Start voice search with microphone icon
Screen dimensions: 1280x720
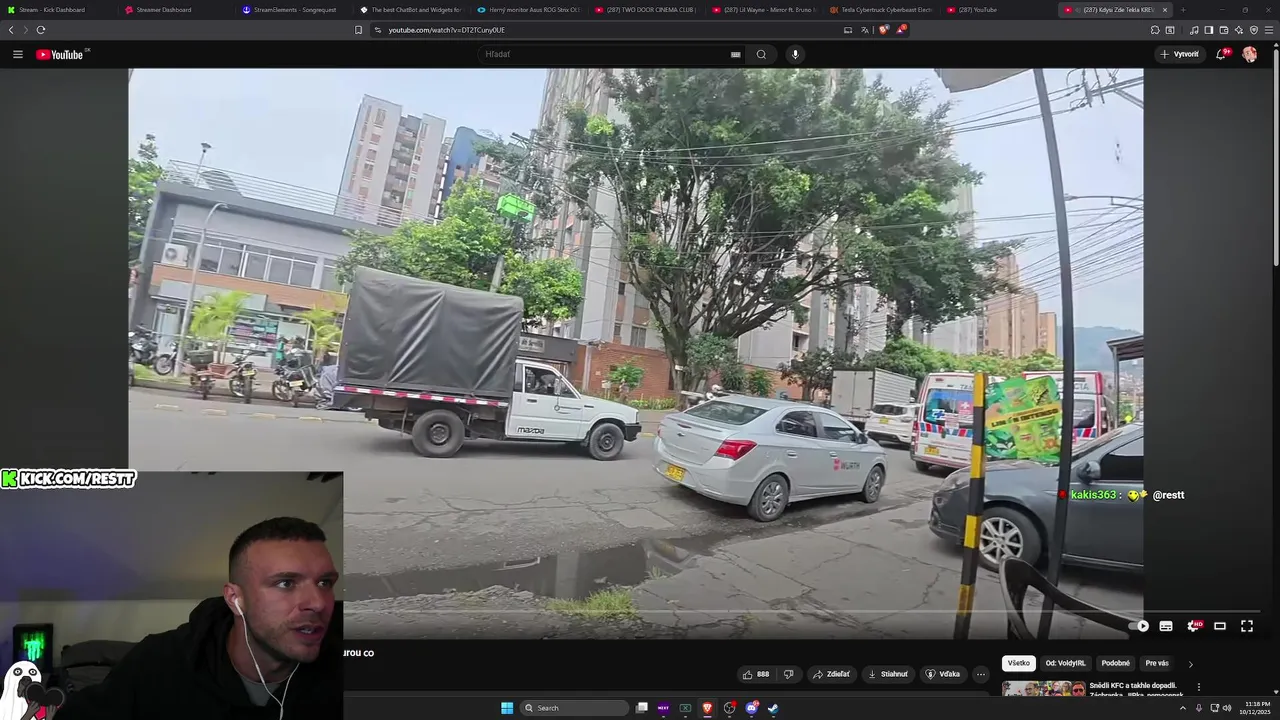point(795,54)
